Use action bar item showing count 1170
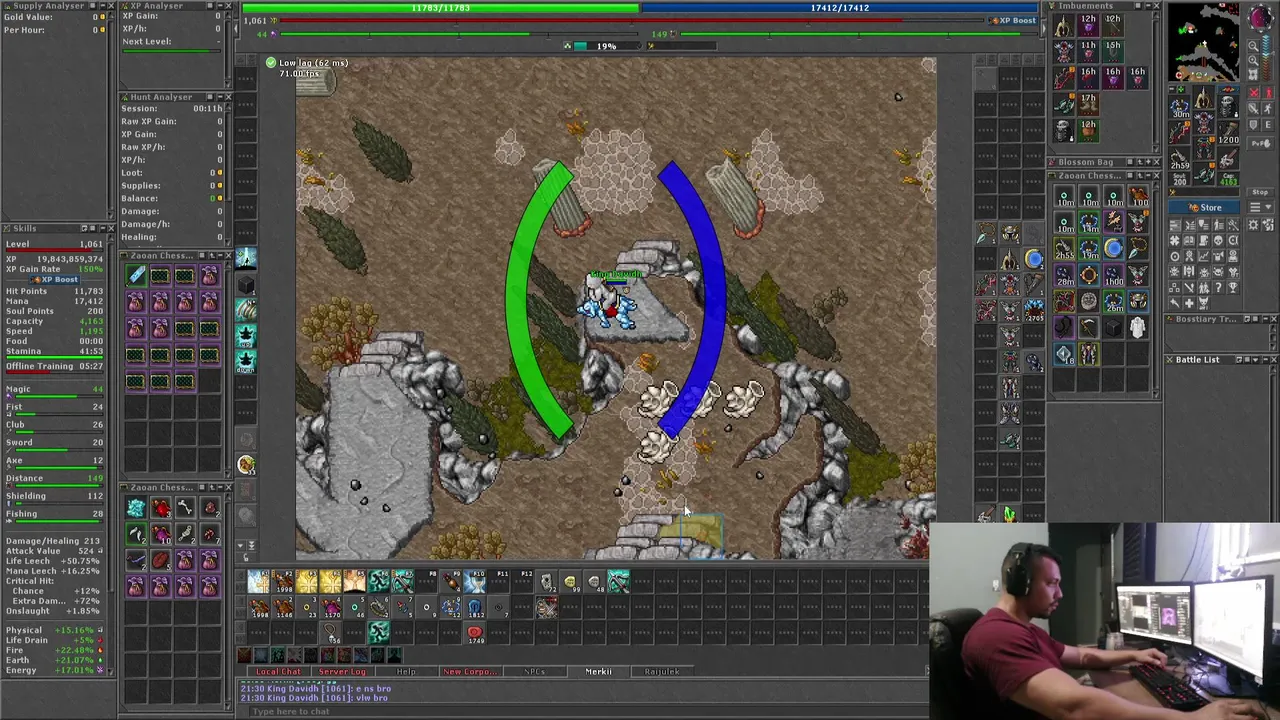The height and width of the screenshot is (720, 1280). click(x=331, y=606)
